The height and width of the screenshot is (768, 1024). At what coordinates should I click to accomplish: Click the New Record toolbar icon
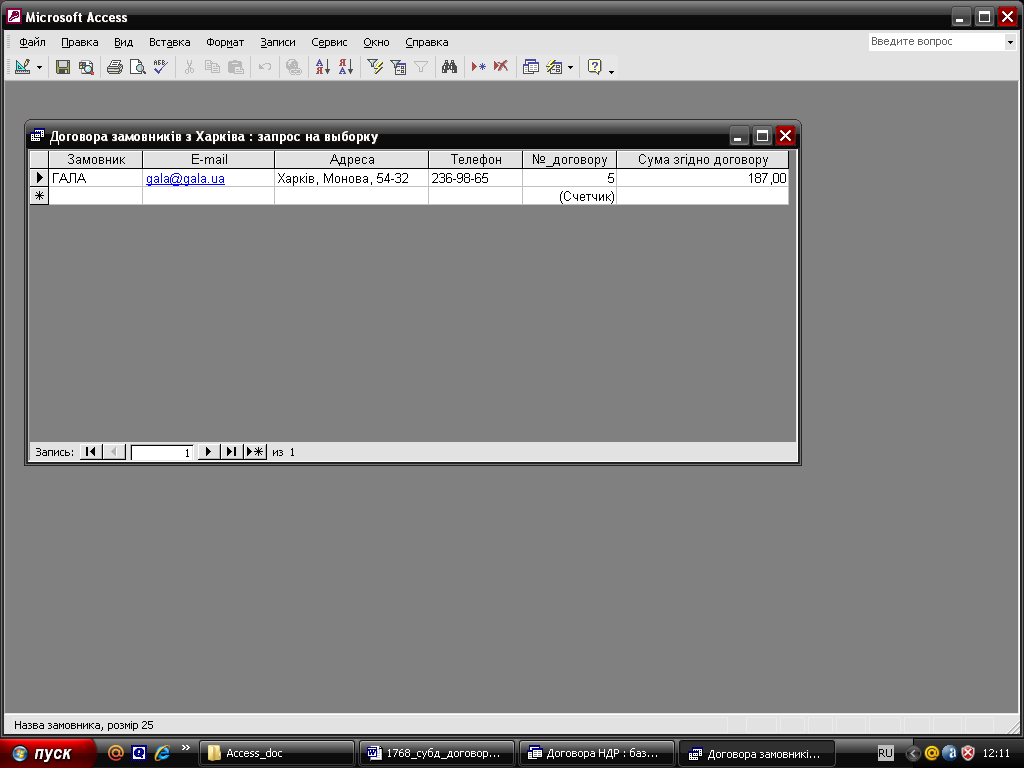[479, 67]
